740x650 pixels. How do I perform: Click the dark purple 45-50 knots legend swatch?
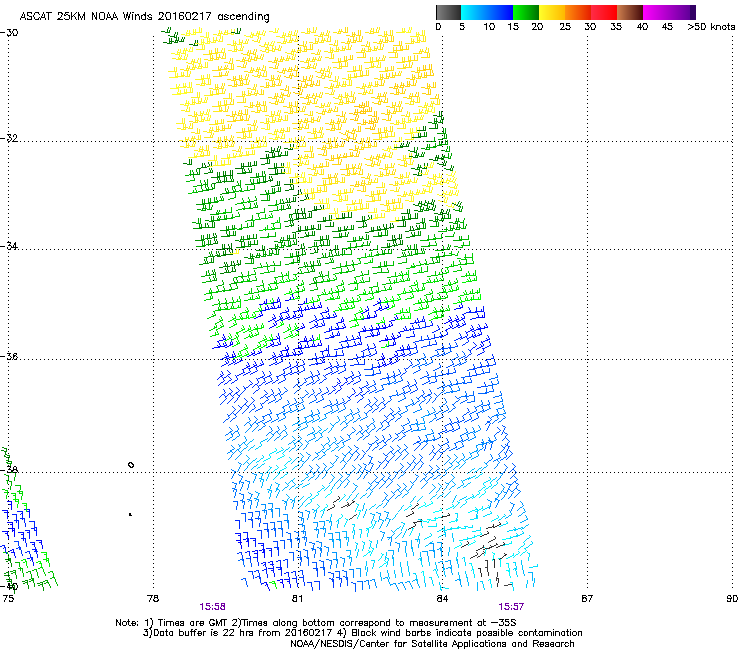pyautogui.click(x=682, y=12)
